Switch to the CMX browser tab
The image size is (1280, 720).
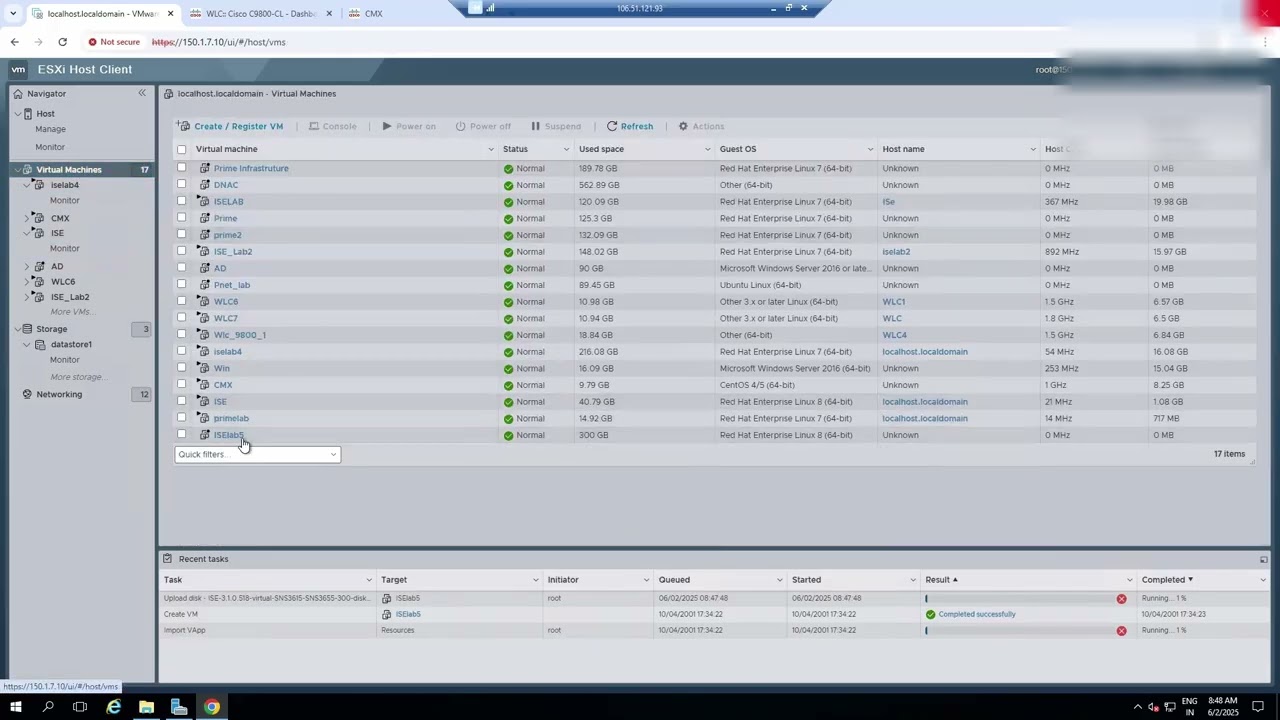373,13
